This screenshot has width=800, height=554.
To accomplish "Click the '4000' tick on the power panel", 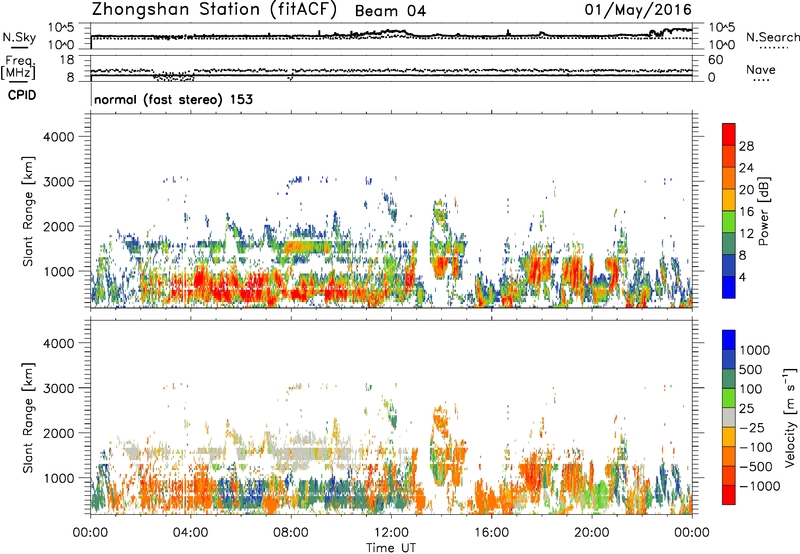I will pos(58,137).
